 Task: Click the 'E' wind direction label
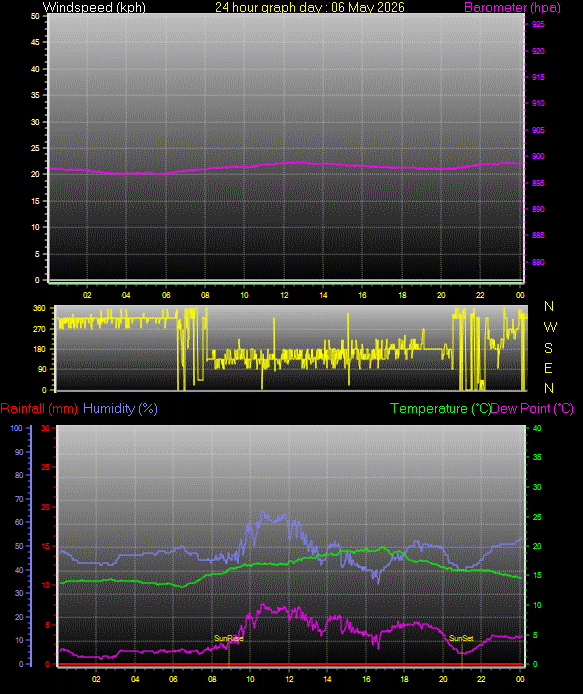(x=548, y=368)
